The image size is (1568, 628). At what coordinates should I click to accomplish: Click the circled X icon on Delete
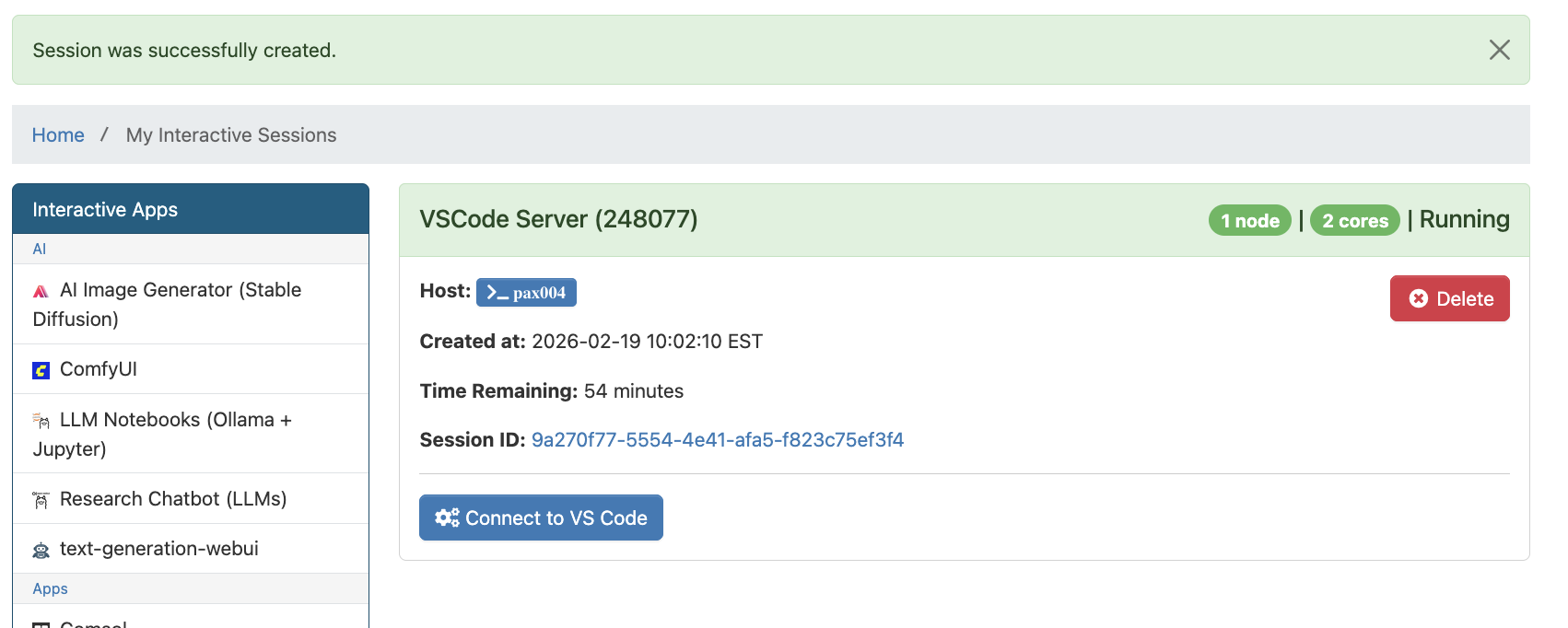[x=1419, y=298]
